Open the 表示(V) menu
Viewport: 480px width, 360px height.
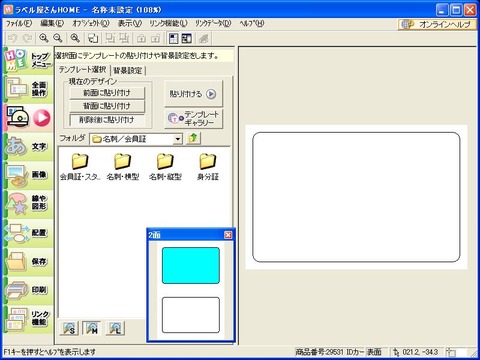[130, 23]
